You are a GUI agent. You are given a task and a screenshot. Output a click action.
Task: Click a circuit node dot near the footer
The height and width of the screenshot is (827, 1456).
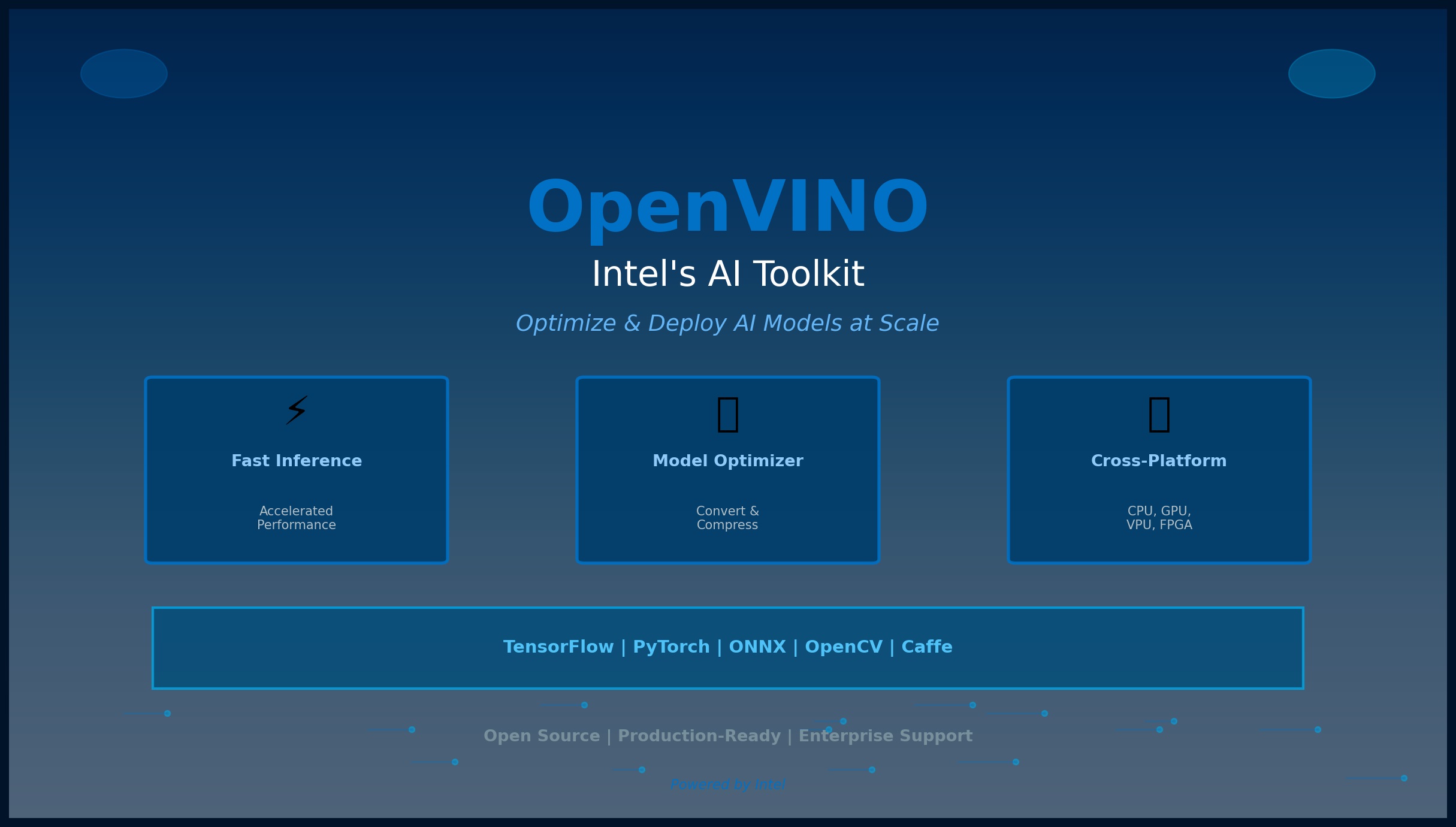(x=583, y=705)
